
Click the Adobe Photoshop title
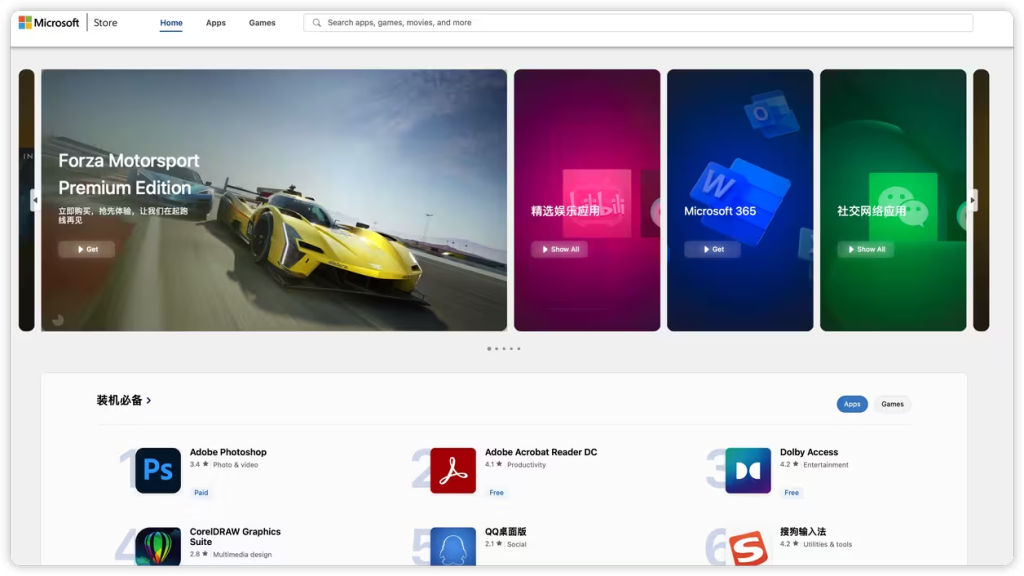pos(228,452)
